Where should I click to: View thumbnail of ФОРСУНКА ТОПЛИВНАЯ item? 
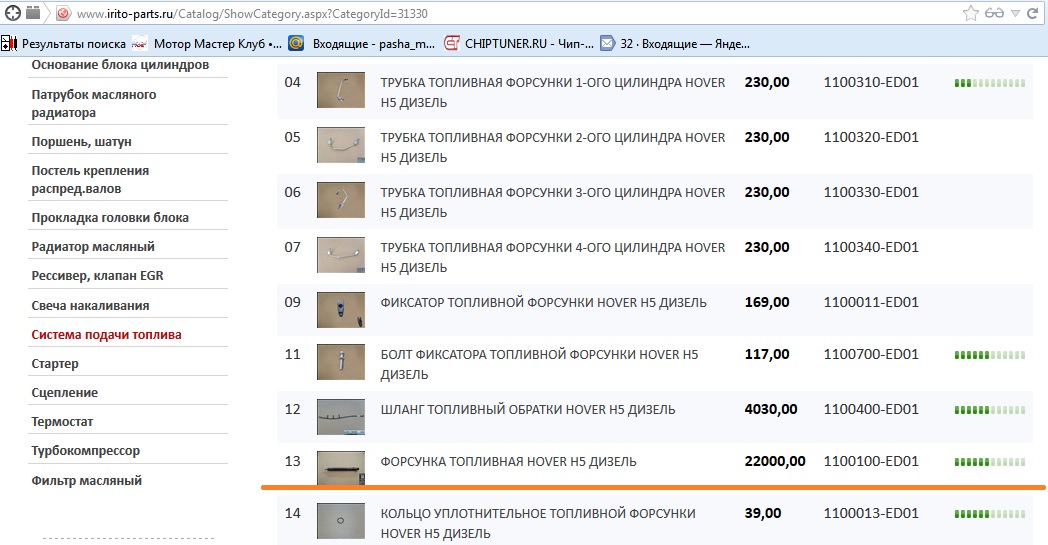[341, 467]
